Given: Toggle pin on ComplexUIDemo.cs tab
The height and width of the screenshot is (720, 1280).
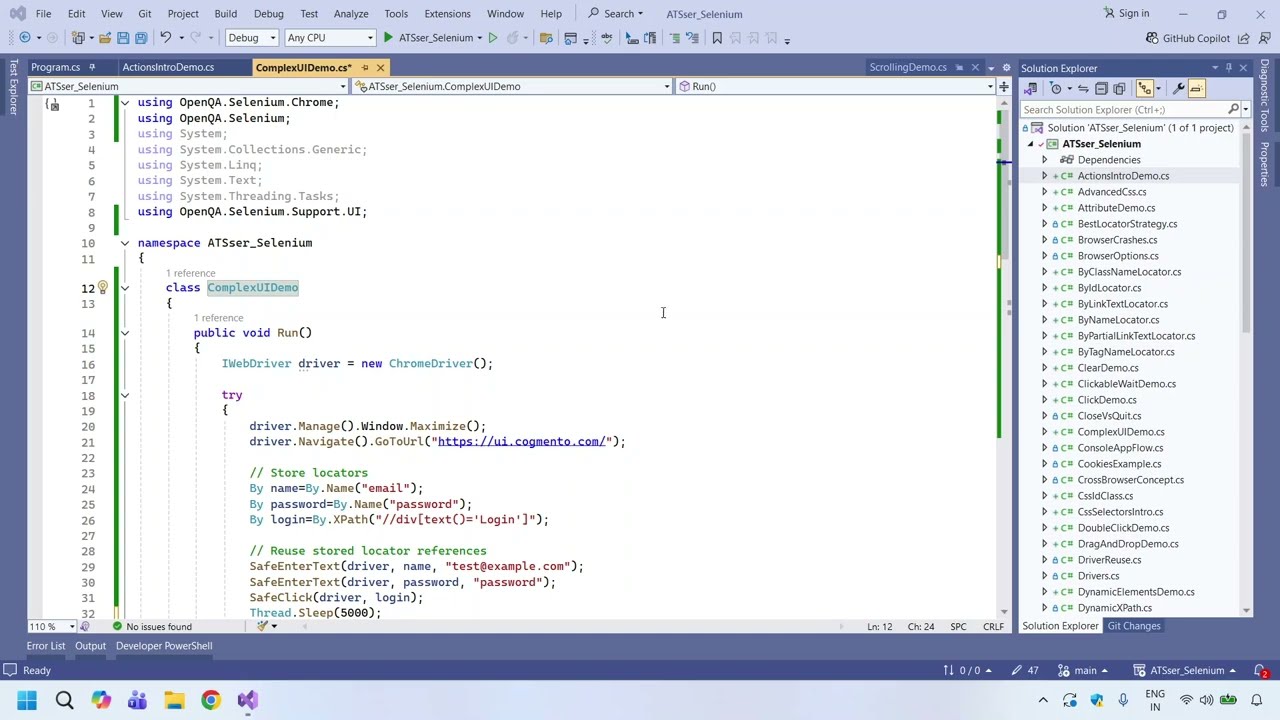Looking at the screenshot, I should [365, 67].
